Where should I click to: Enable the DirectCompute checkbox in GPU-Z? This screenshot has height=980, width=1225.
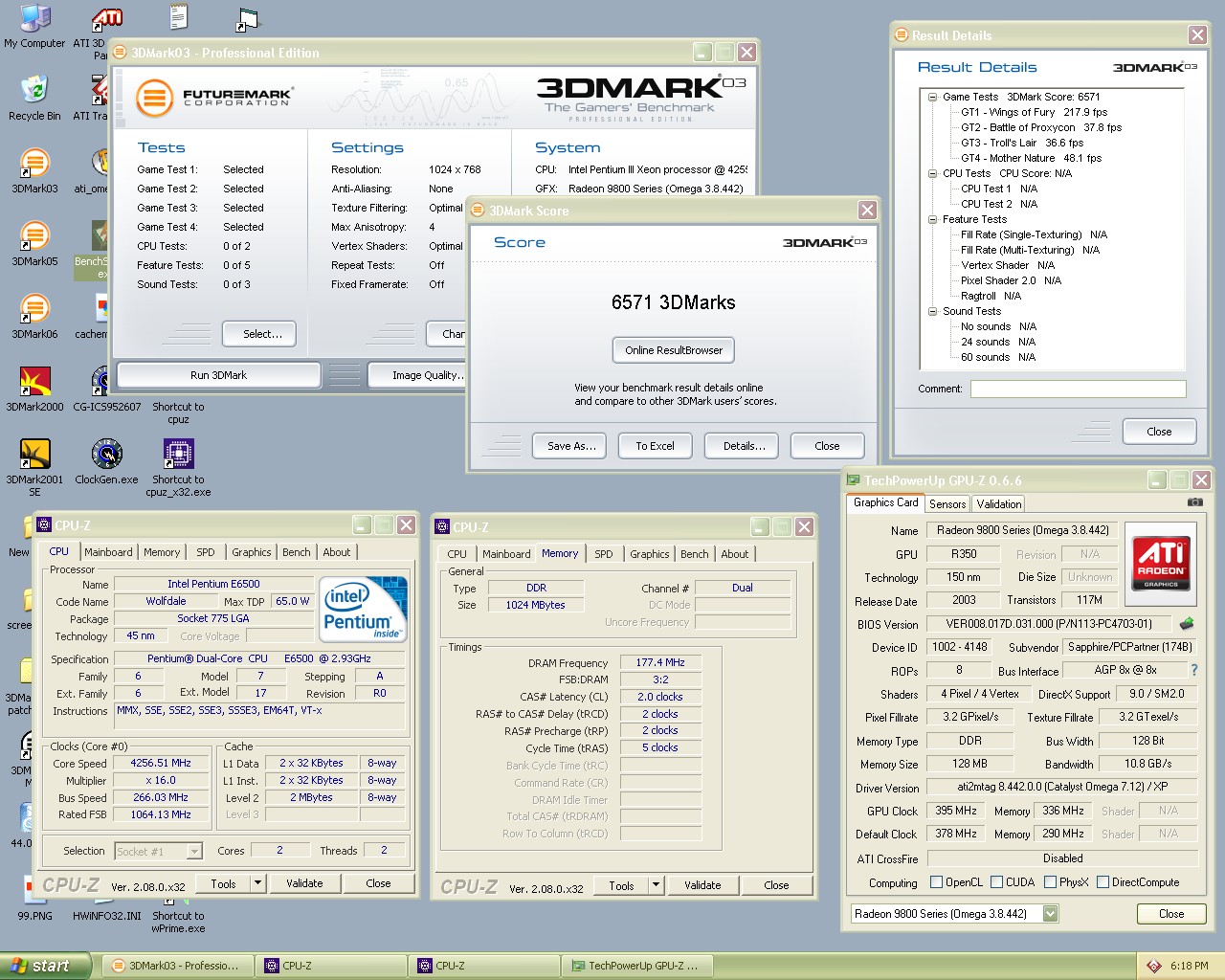(1103, 882)
